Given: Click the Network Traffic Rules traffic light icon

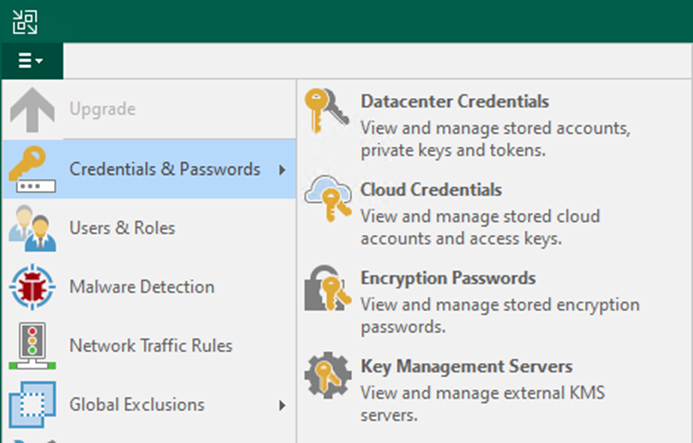Looking at the screenshot, I should (x=32, y=346).
